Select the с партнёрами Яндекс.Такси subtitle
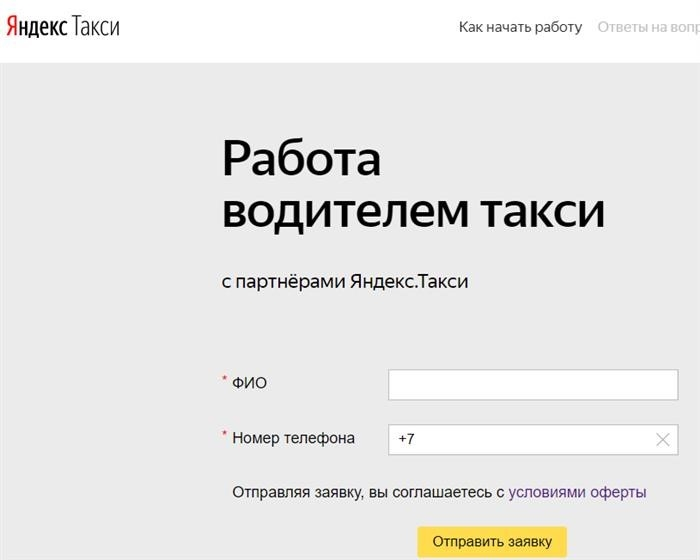Viewport: 700px width, 560px height. point(345,281)
